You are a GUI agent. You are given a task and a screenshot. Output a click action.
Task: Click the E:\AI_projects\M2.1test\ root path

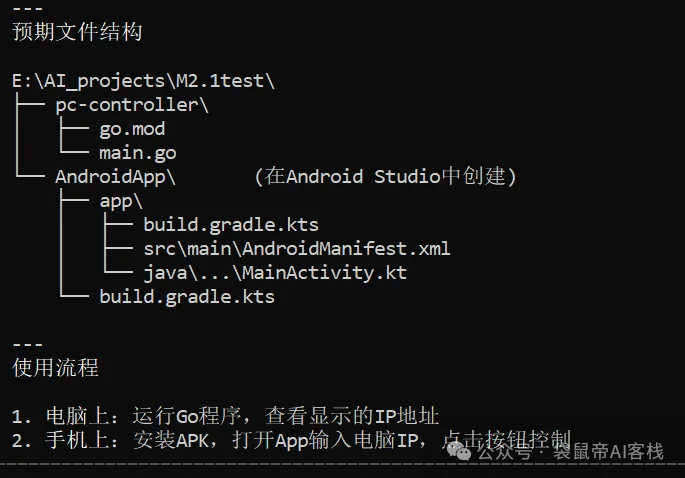pyautogui.click(x=143, y=80)
